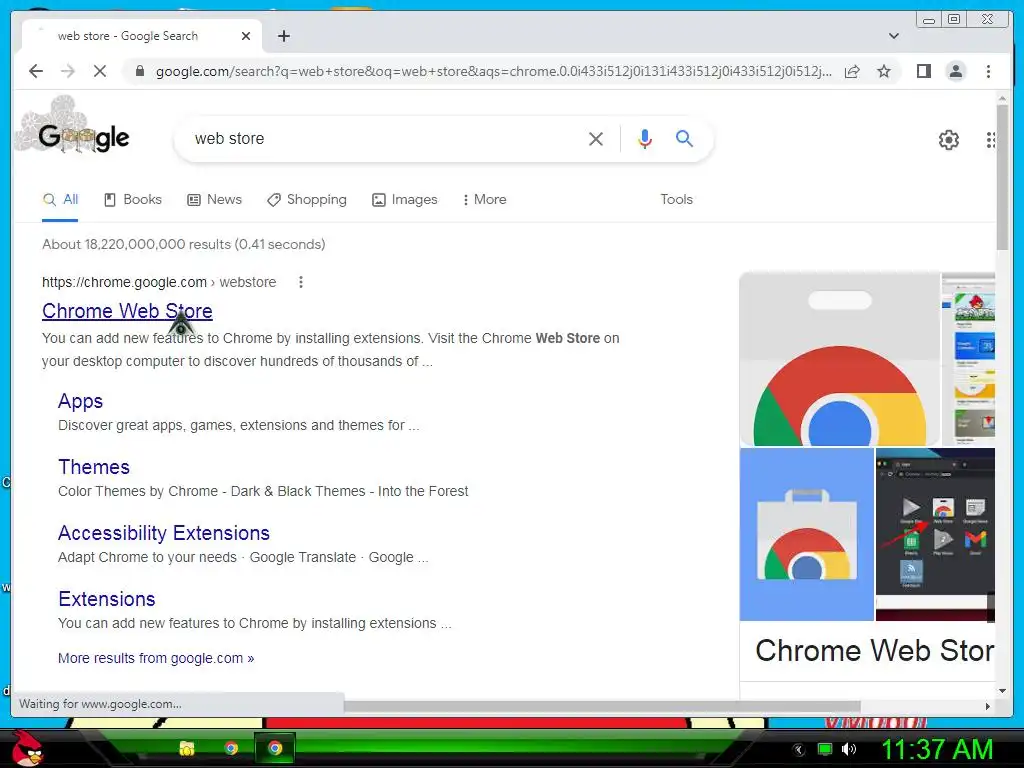Image resolution: width=1024 pixels, height=768 pixels.
Task: Open search Tools options
Action: coord(676,200)
